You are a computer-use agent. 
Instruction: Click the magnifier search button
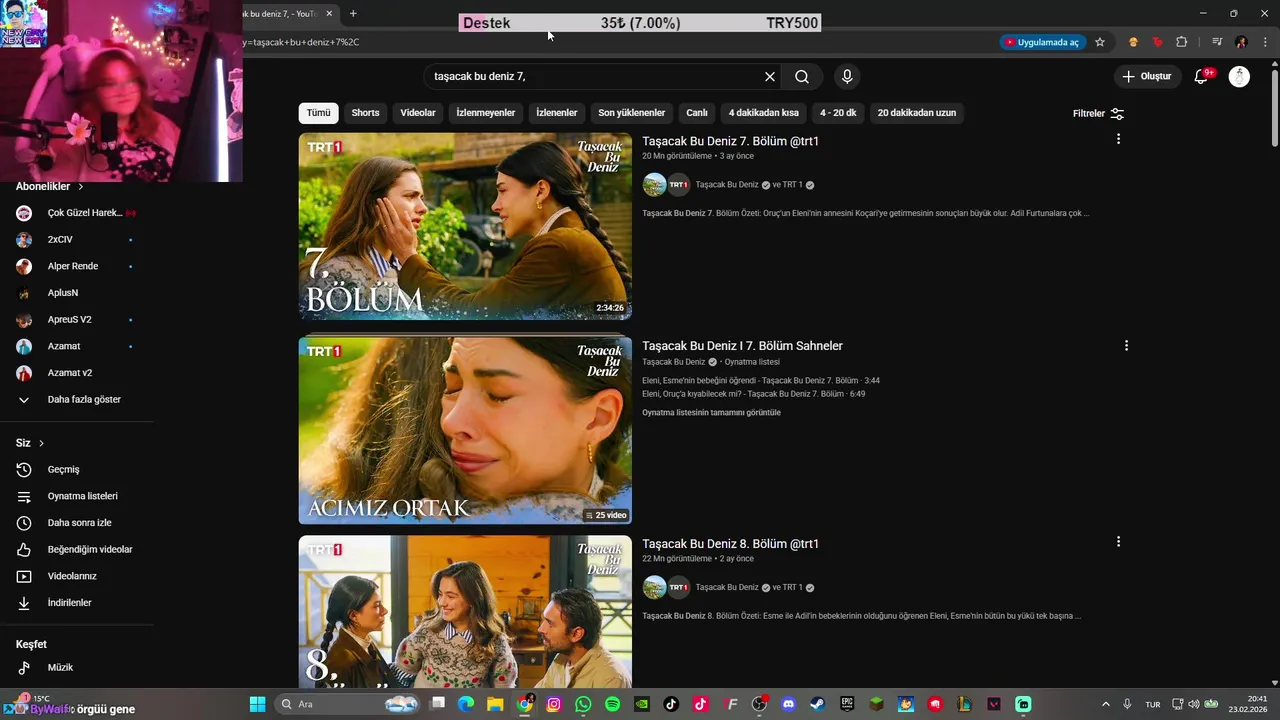[802, 77]
